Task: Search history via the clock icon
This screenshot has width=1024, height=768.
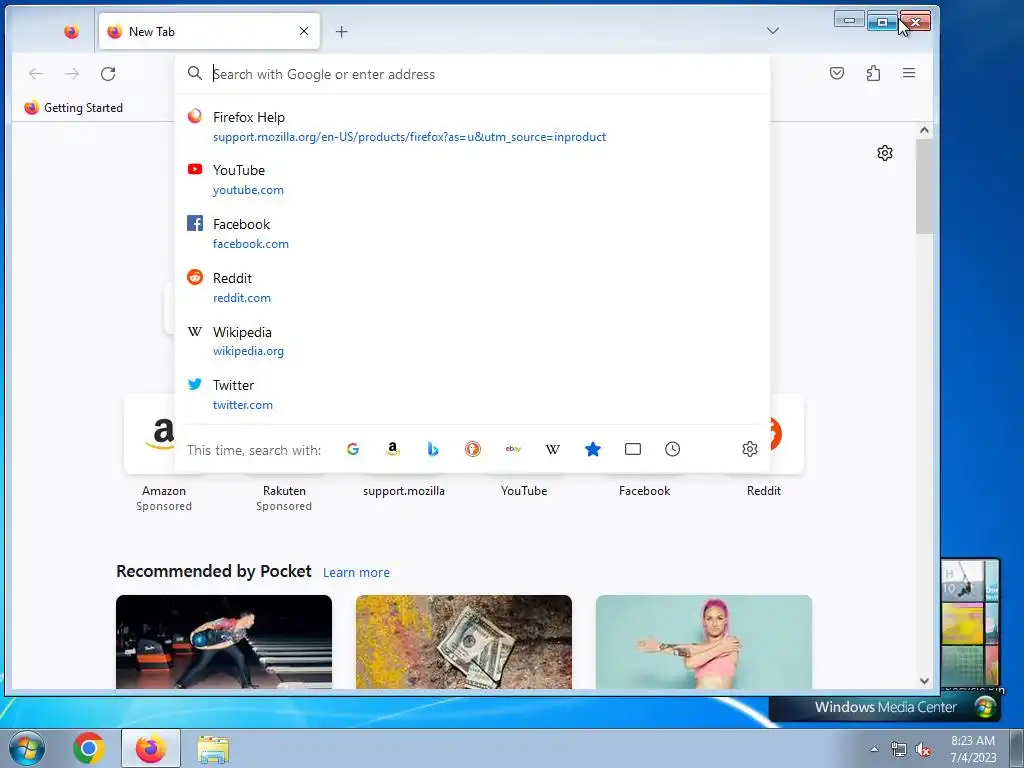Action: point(673,449)
